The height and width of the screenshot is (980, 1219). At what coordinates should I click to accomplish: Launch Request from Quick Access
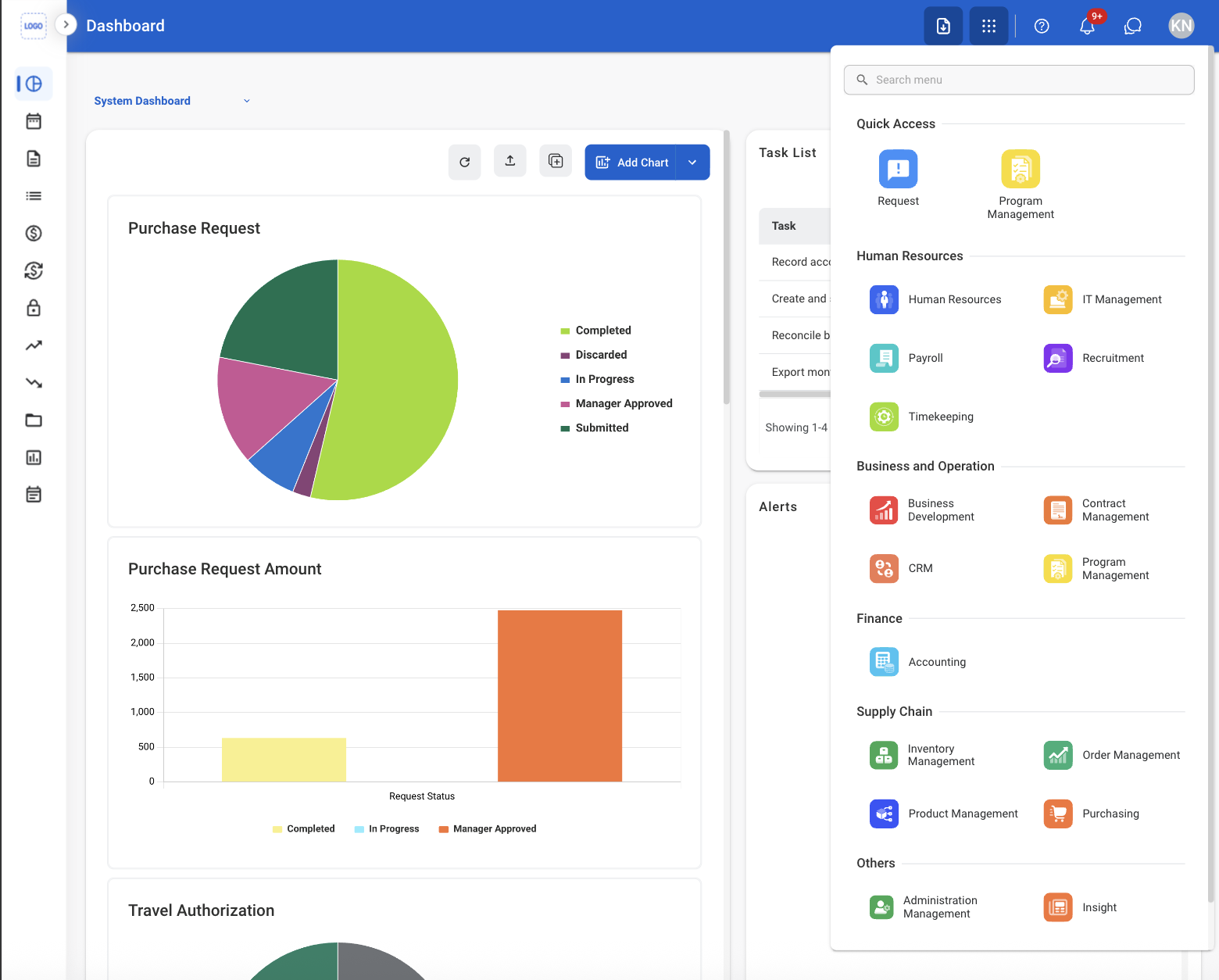coord(899,179)
